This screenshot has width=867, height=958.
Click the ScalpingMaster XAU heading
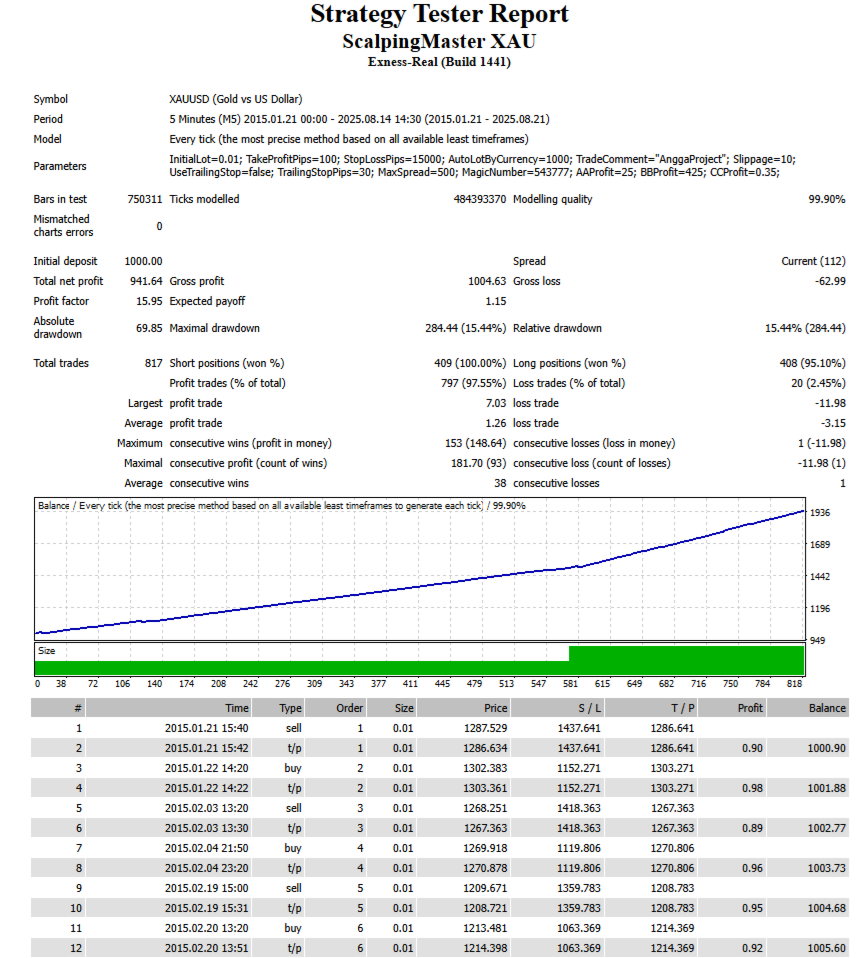(439, 42)
